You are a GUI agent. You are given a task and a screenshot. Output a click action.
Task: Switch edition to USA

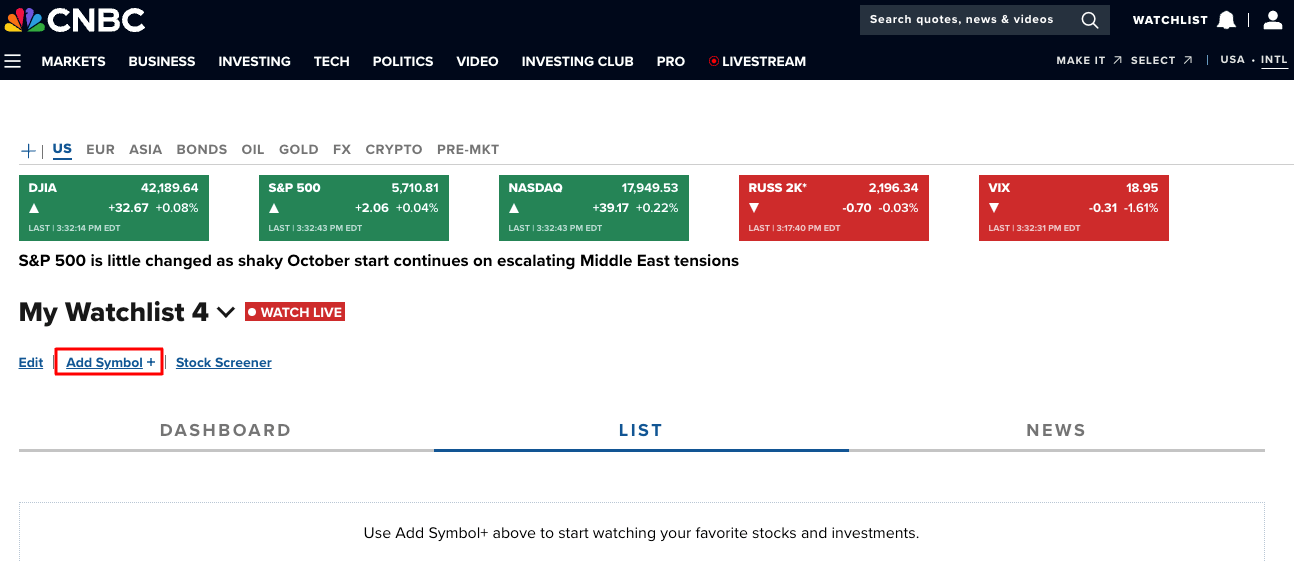1232,60
